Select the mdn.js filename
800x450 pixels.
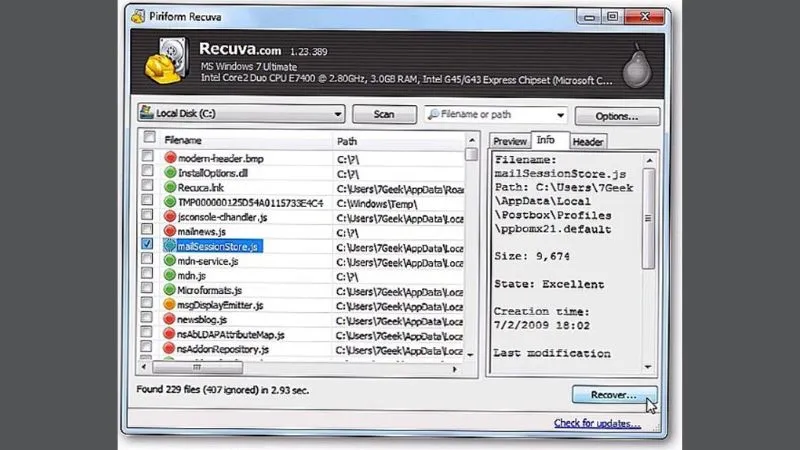pos(191,276)
